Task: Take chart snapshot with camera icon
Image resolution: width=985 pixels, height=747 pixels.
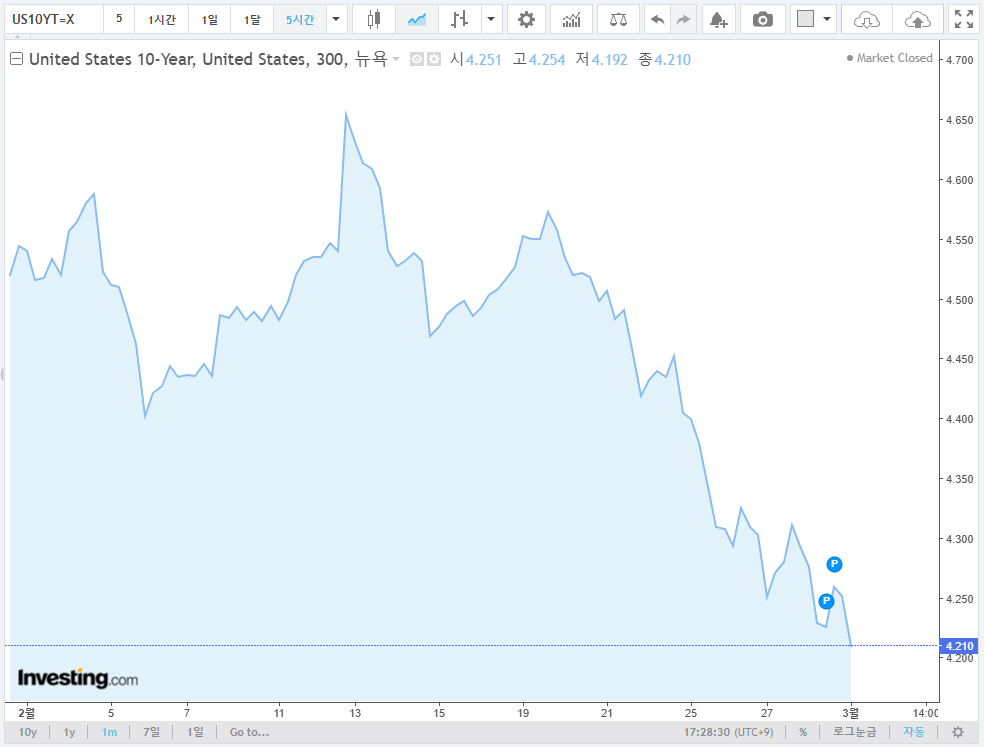Action: coord(762,19)
